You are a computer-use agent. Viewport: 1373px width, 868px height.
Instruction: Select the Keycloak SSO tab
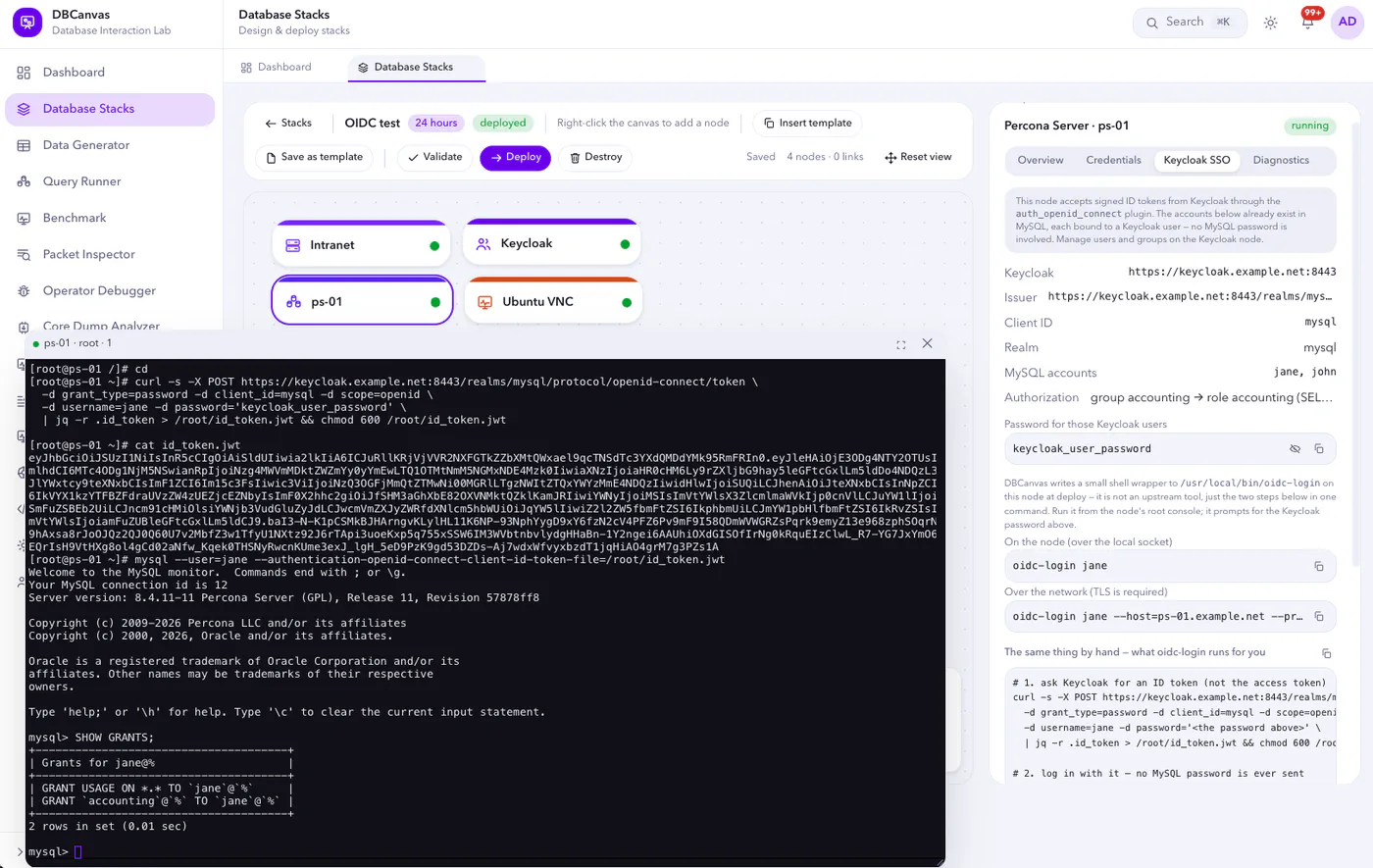(1196, 160)
